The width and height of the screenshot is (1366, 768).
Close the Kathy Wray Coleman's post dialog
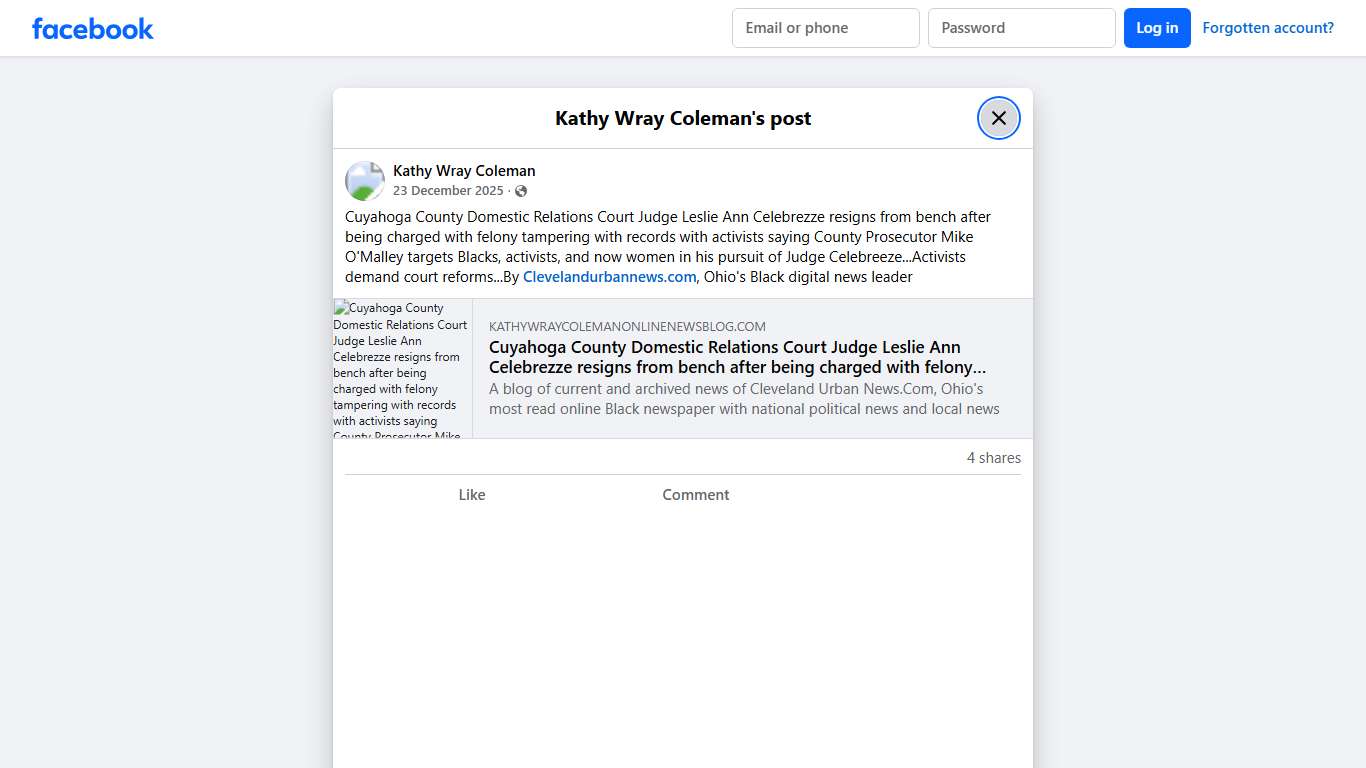[x=998, y=118]
